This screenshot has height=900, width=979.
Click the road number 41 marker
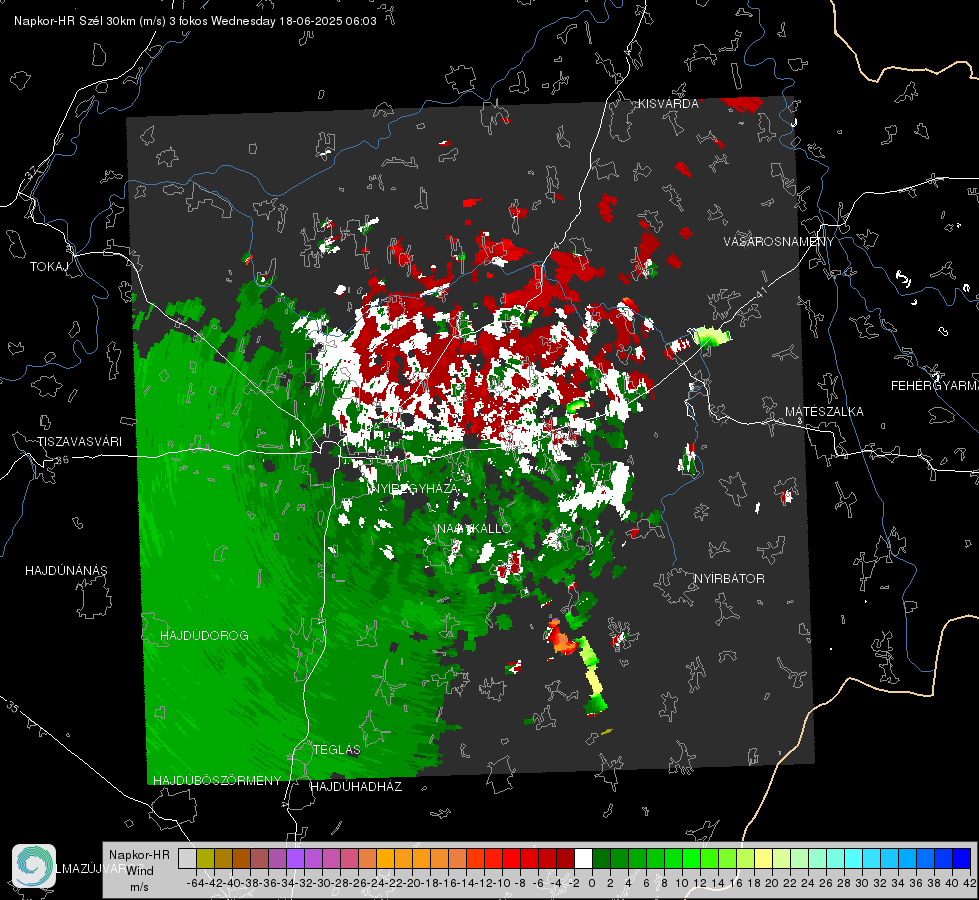pyautogui.click(x=761, y=292)
